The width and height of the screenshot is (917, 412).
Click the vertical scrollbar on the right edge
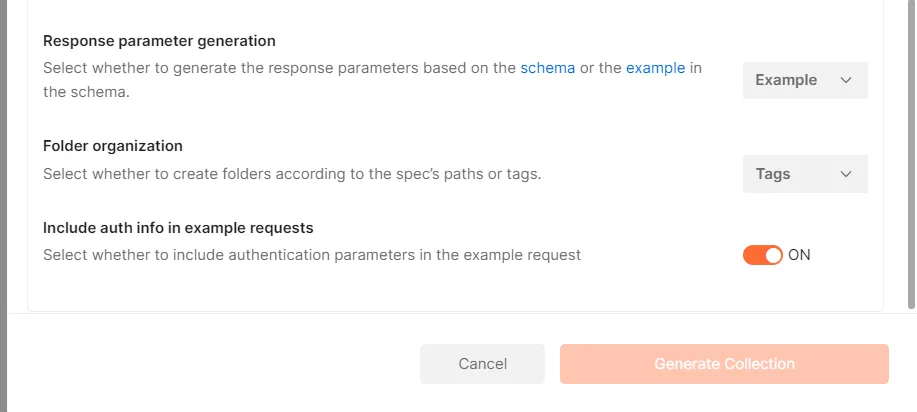point(911,150)
